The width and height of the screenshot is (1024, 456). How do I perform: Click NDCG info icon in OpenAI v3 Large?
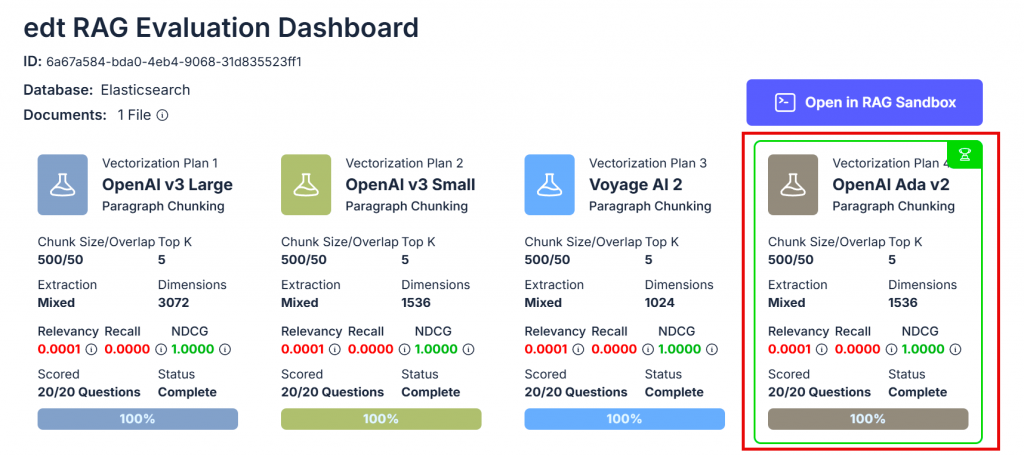tap(225, 349)
